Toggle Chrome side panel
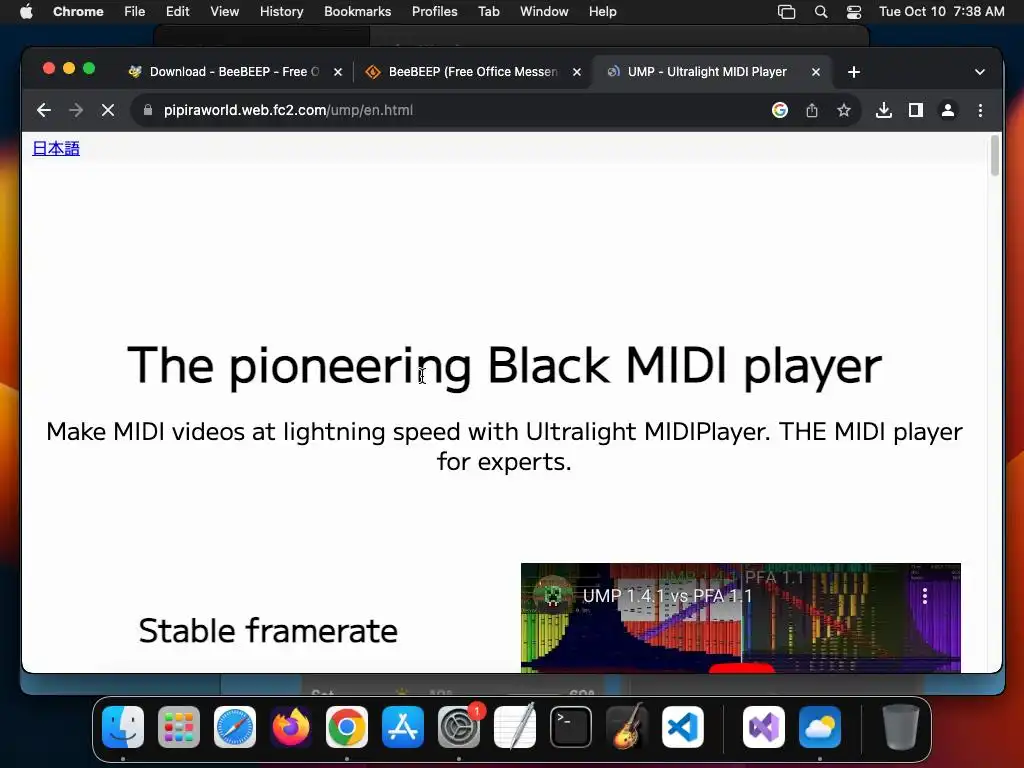Image resolution: width=1024 pixels, height=768 pixels. pyautogui.click(x=916, y=110)
